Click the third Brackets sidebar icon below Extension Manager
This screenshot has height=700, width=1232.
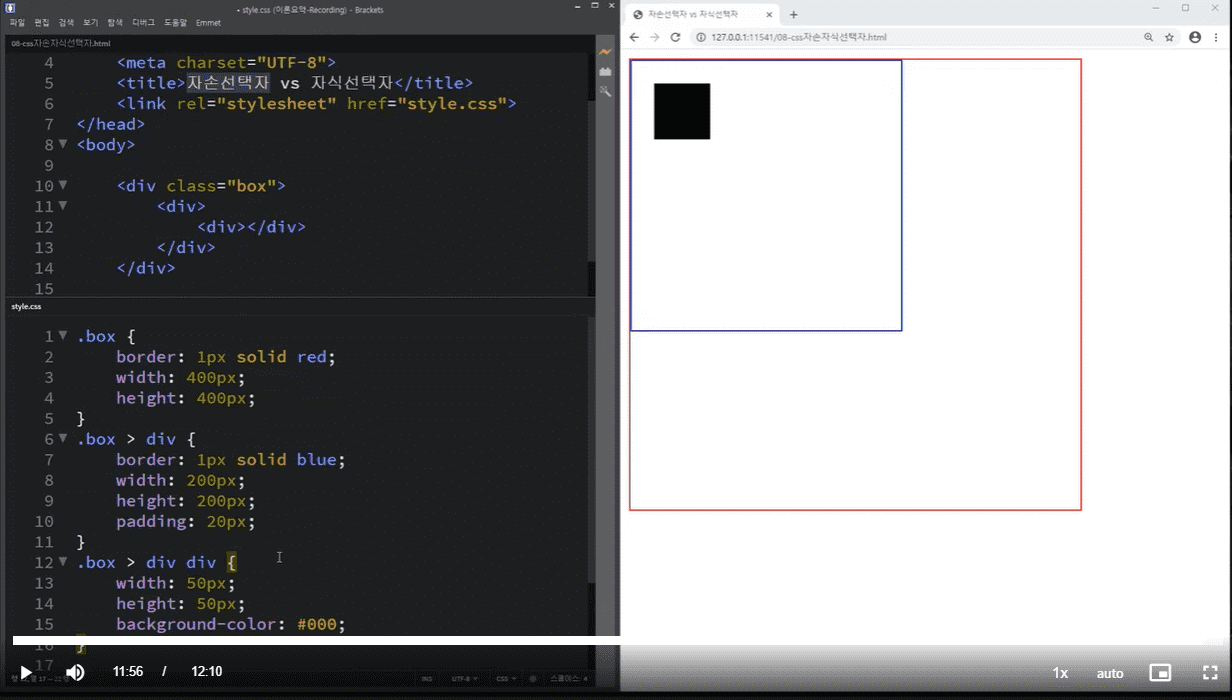click(x=605, y=91)
